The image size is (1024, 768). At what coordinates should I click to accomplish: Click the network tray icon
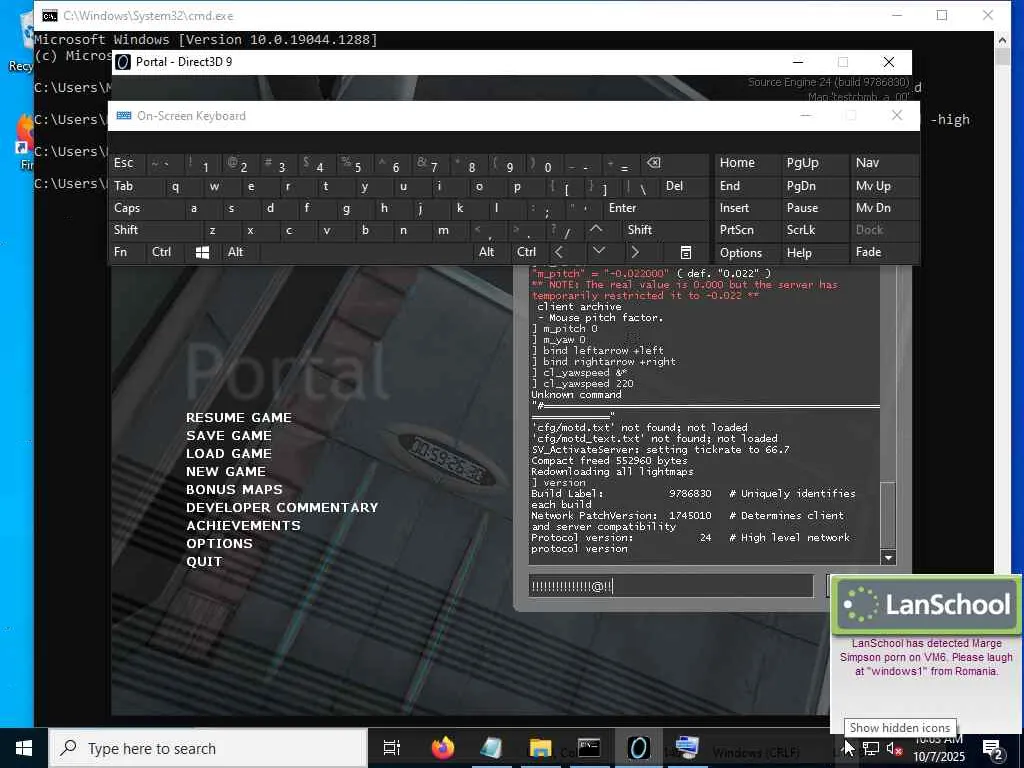coord(871,749)
